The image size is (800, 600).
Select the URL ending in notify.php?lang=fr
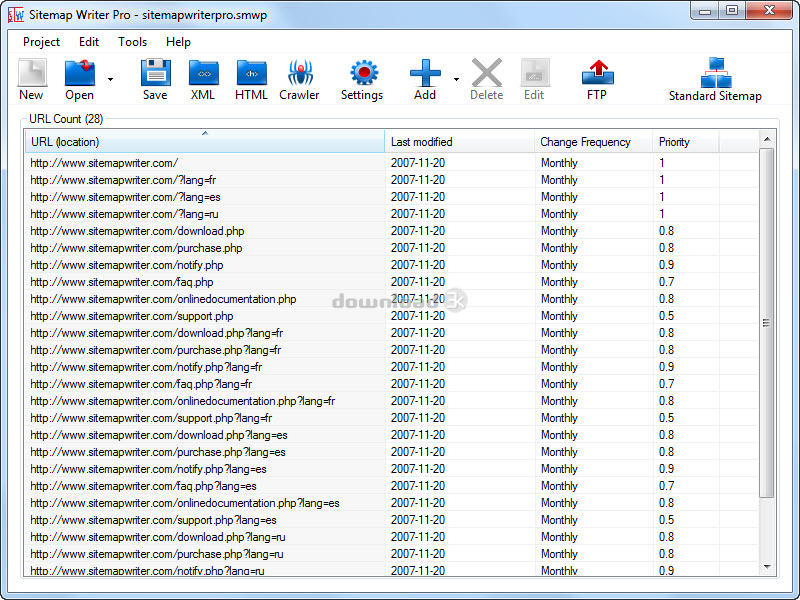pyautogui.click(x=146, y=367)
